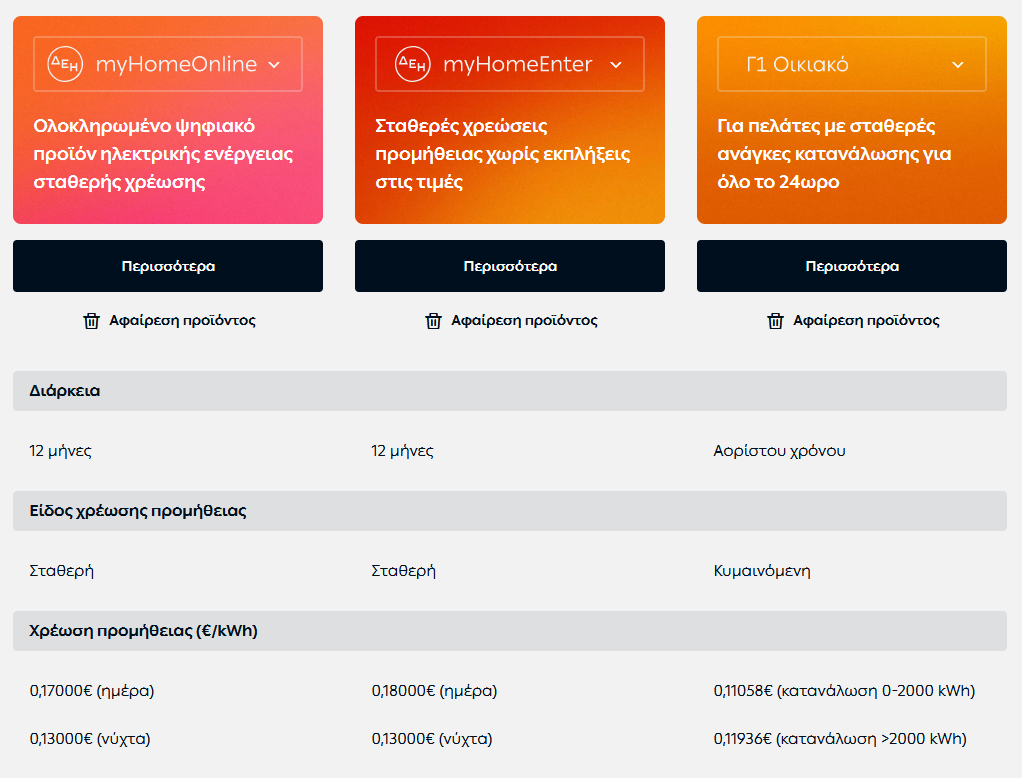The image size is (1022, 778).
Task: Click the Διάρκεια section header
Action: (x=510, y=391)
